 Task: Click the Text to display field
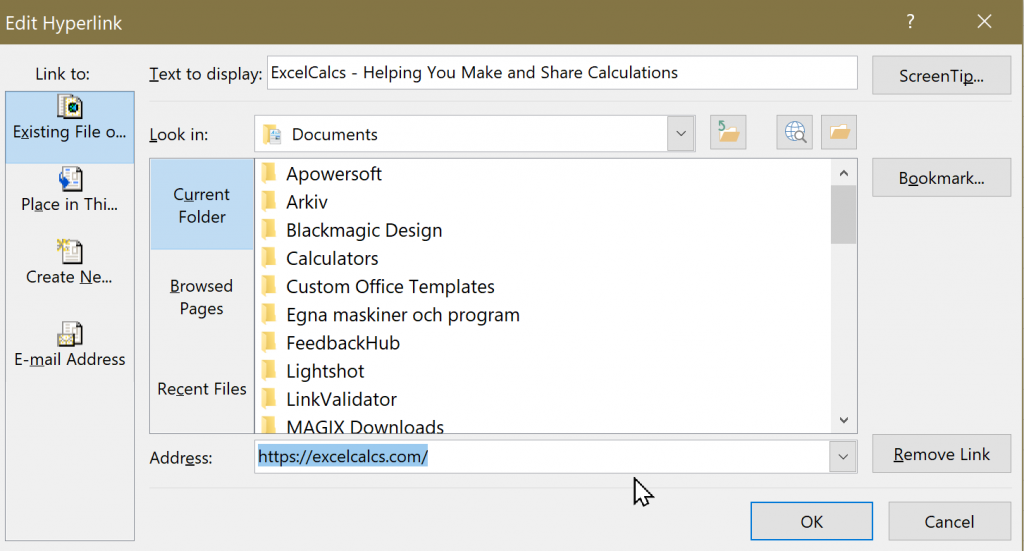[x=562, y=72]
